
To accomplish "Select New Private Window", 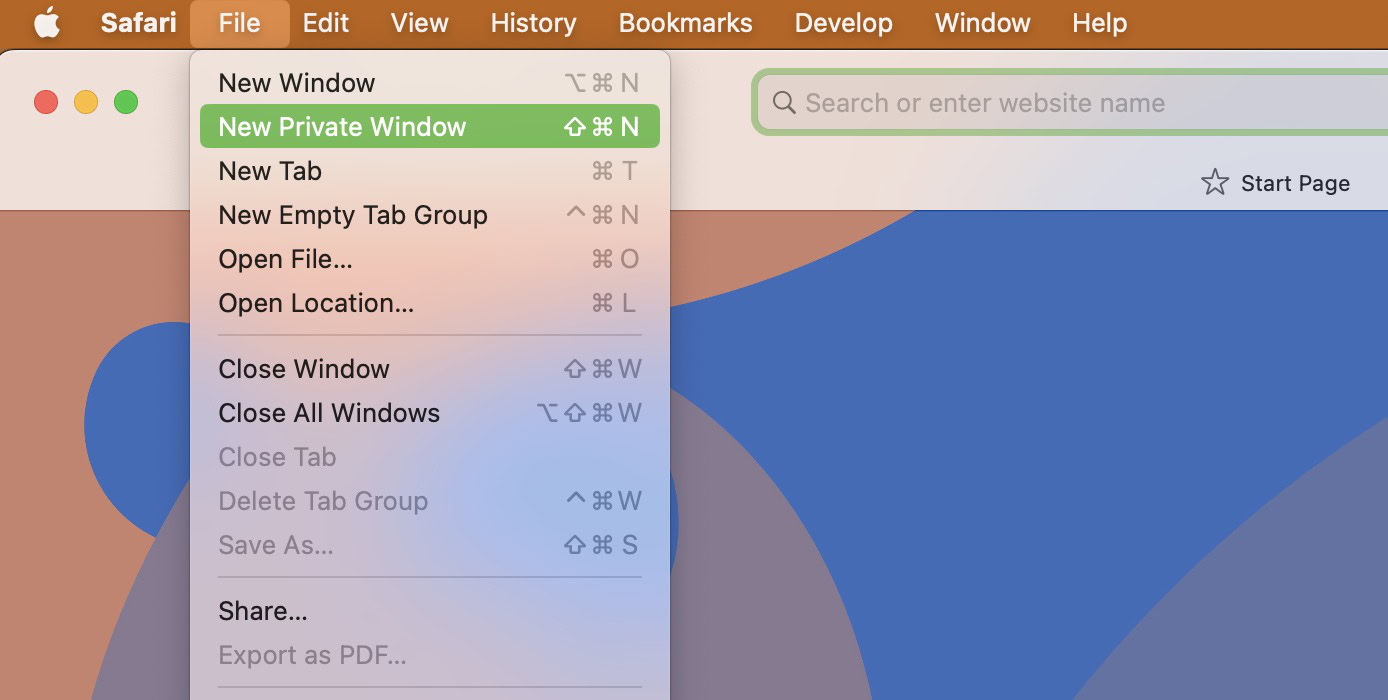I will tap(430, 127).
